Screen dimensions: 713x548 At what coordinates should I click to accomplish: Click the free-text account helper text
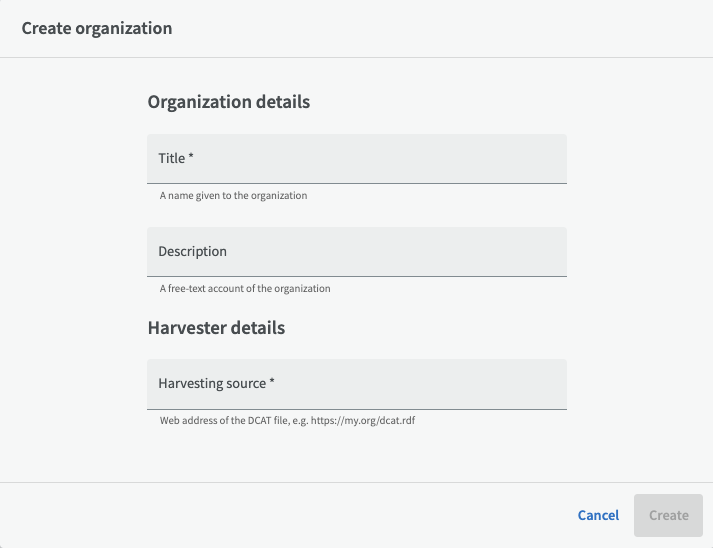[245, 288]
